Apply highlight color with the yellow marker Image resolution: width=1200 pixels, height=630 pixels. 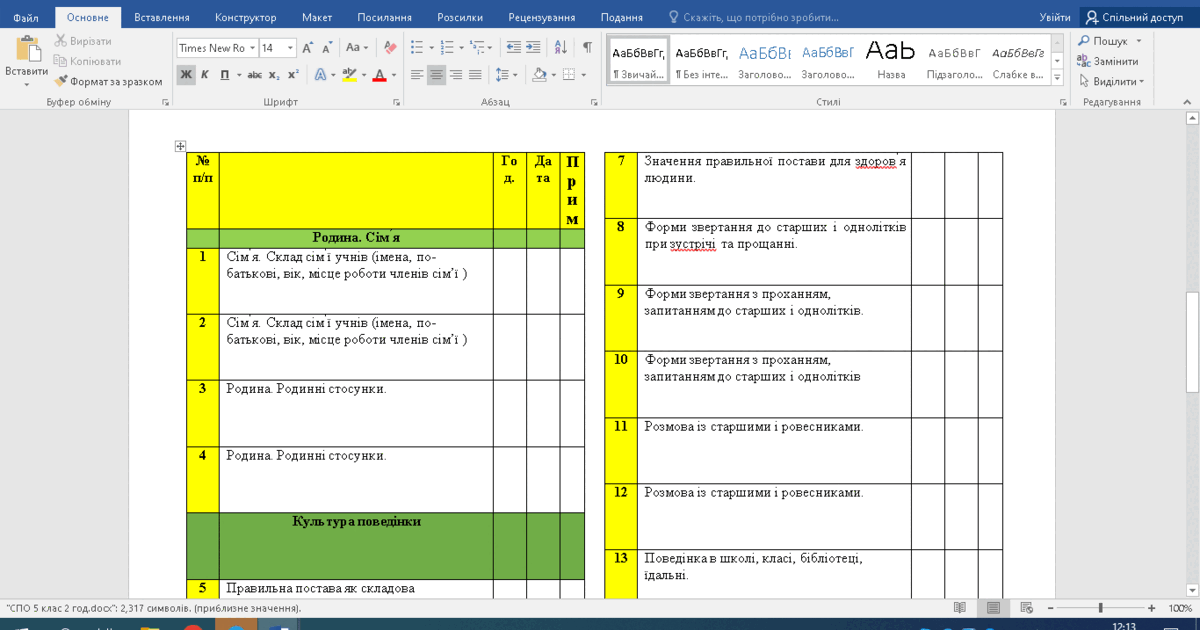click(349, 74)
